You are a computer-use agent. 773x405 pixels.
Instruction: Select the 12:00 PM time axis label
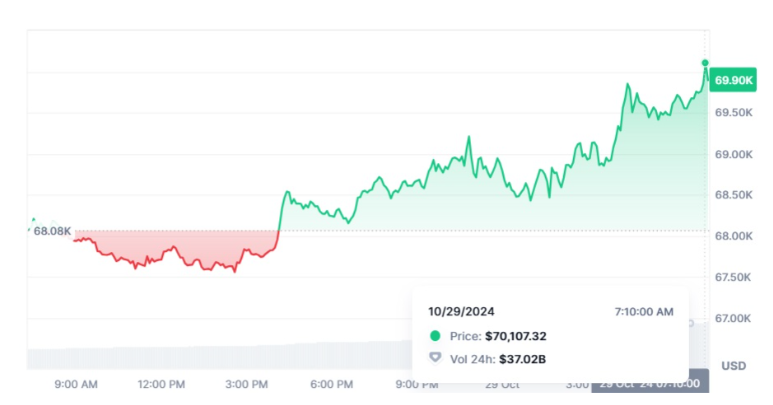[x=161, y=384]
